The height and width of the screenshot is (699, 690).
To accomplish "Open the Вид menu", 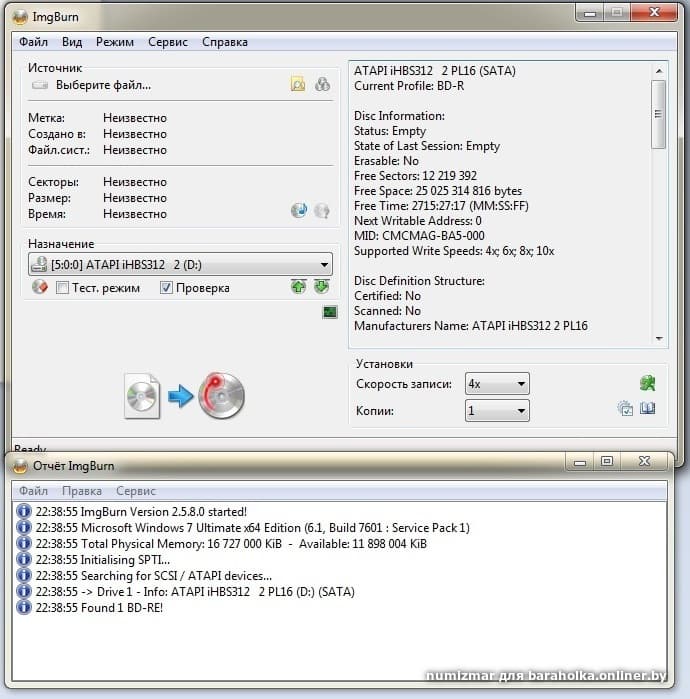I will coord(72,42).
